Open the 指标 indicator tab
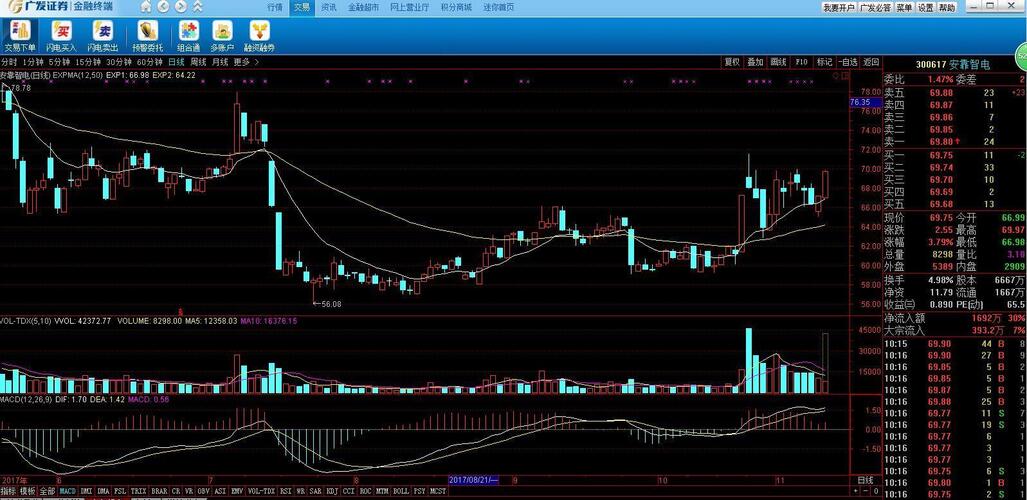This screenshot has height=500, width=1027. click(x=9, y=491)
